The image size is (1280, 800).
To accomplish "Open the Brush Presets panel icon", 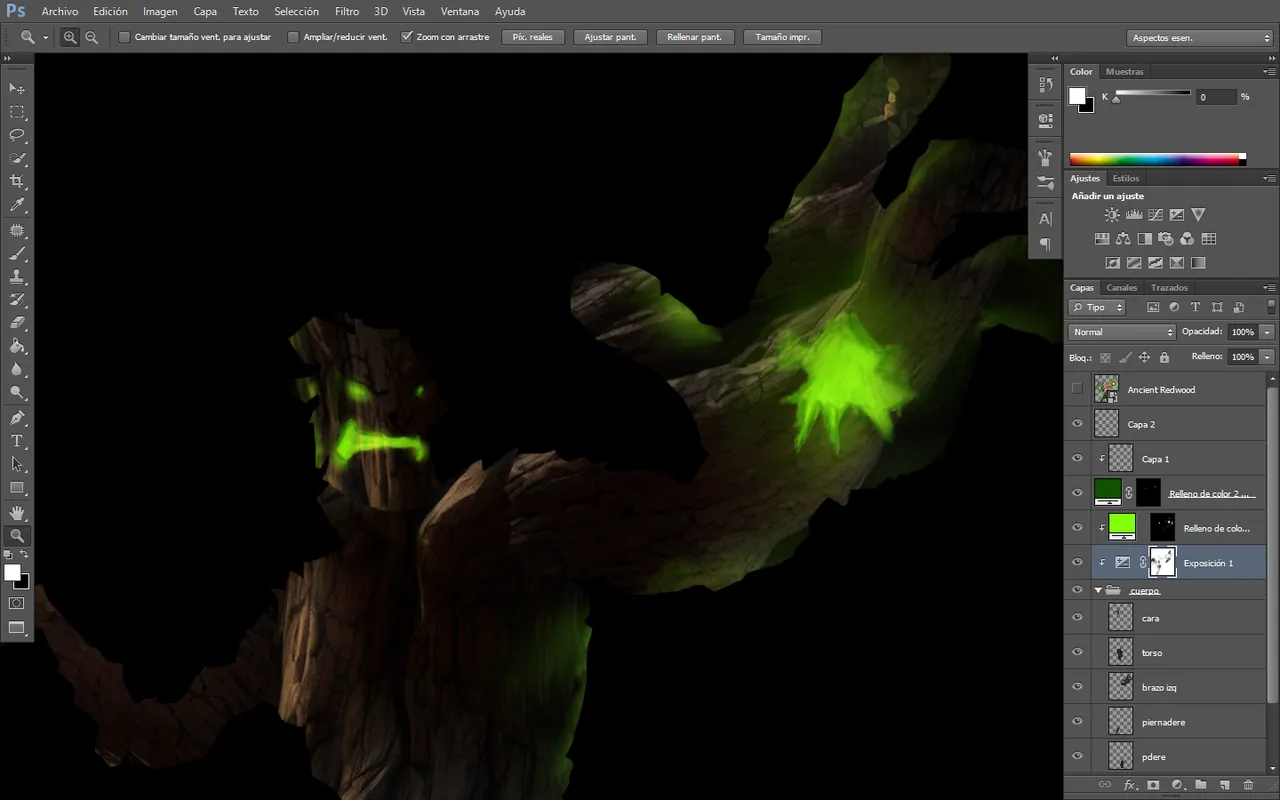I will [x=1045, y=183].
